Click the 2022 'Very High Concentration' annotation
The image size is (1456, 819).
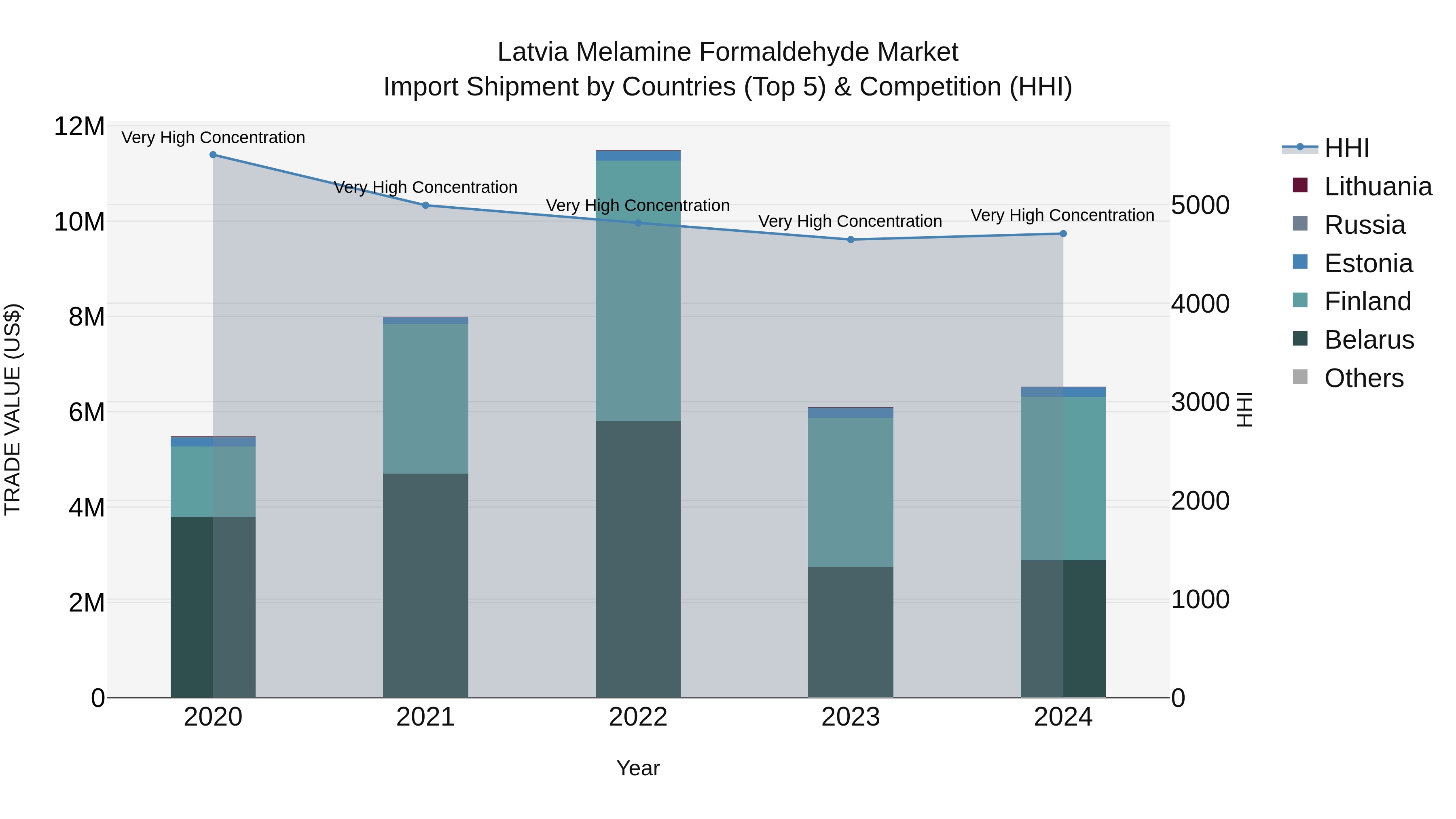(638, 205)
